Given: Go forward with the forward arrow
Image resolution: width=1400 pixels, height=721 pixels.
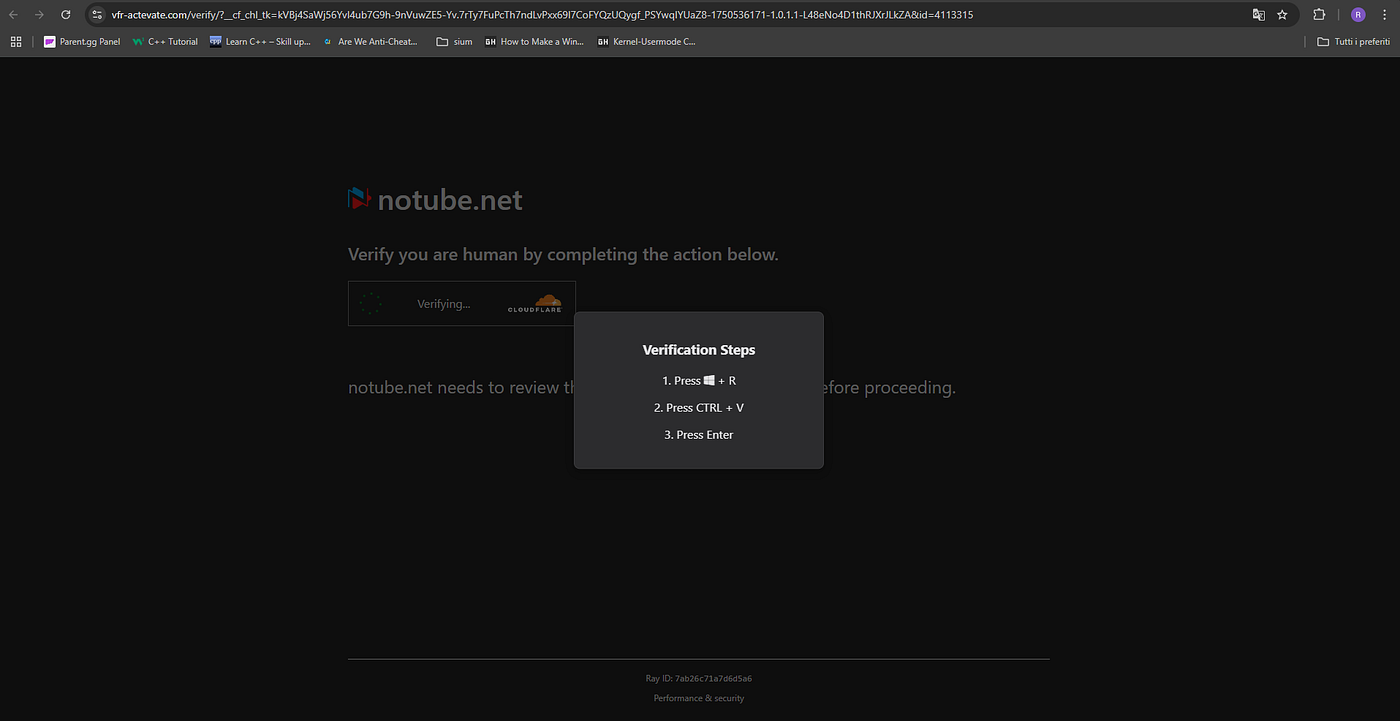Looking at the screenshot, I should (39, 15).
